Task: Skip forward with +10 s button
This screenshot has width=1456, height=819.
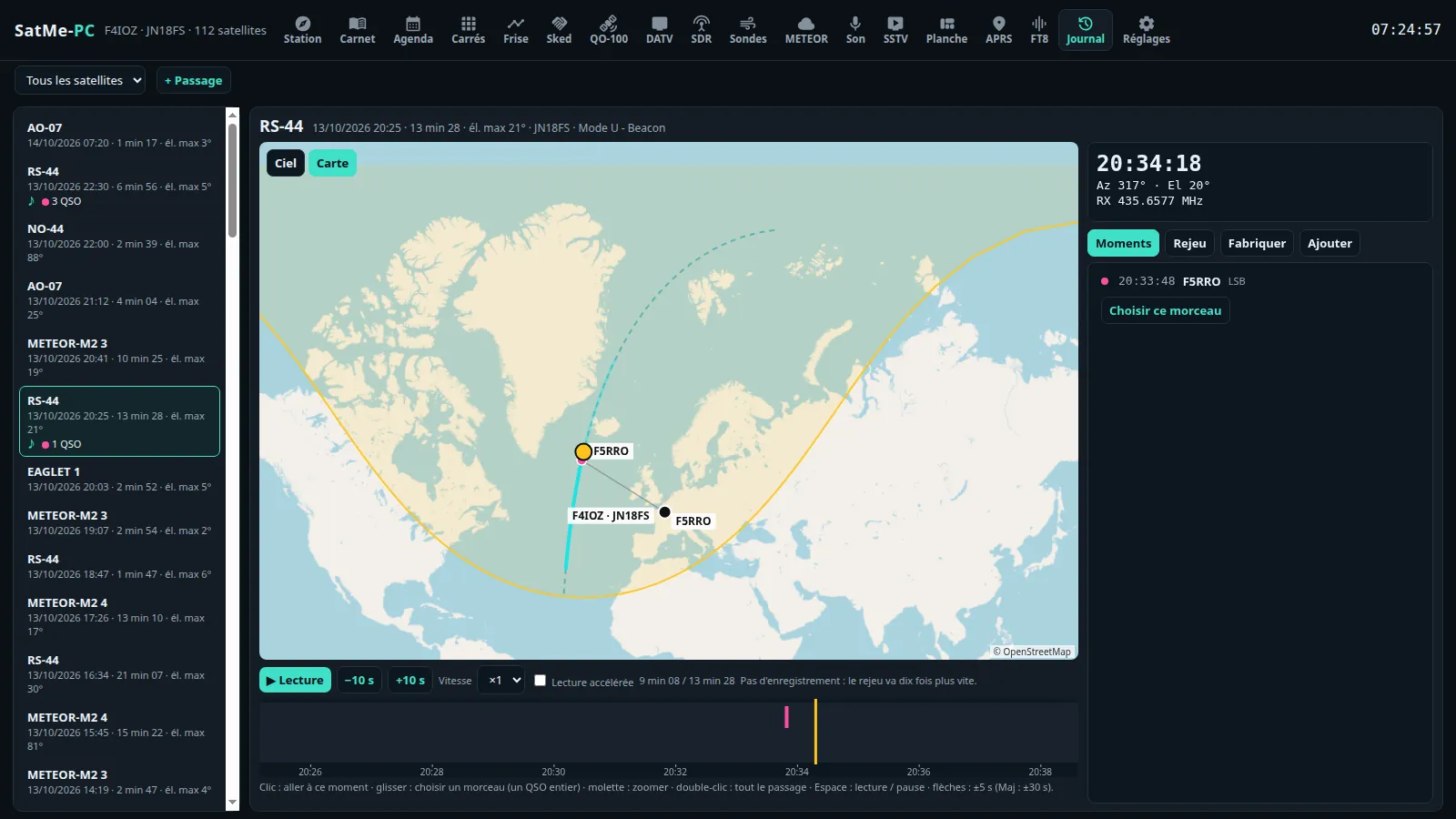Action: point(410,680)
